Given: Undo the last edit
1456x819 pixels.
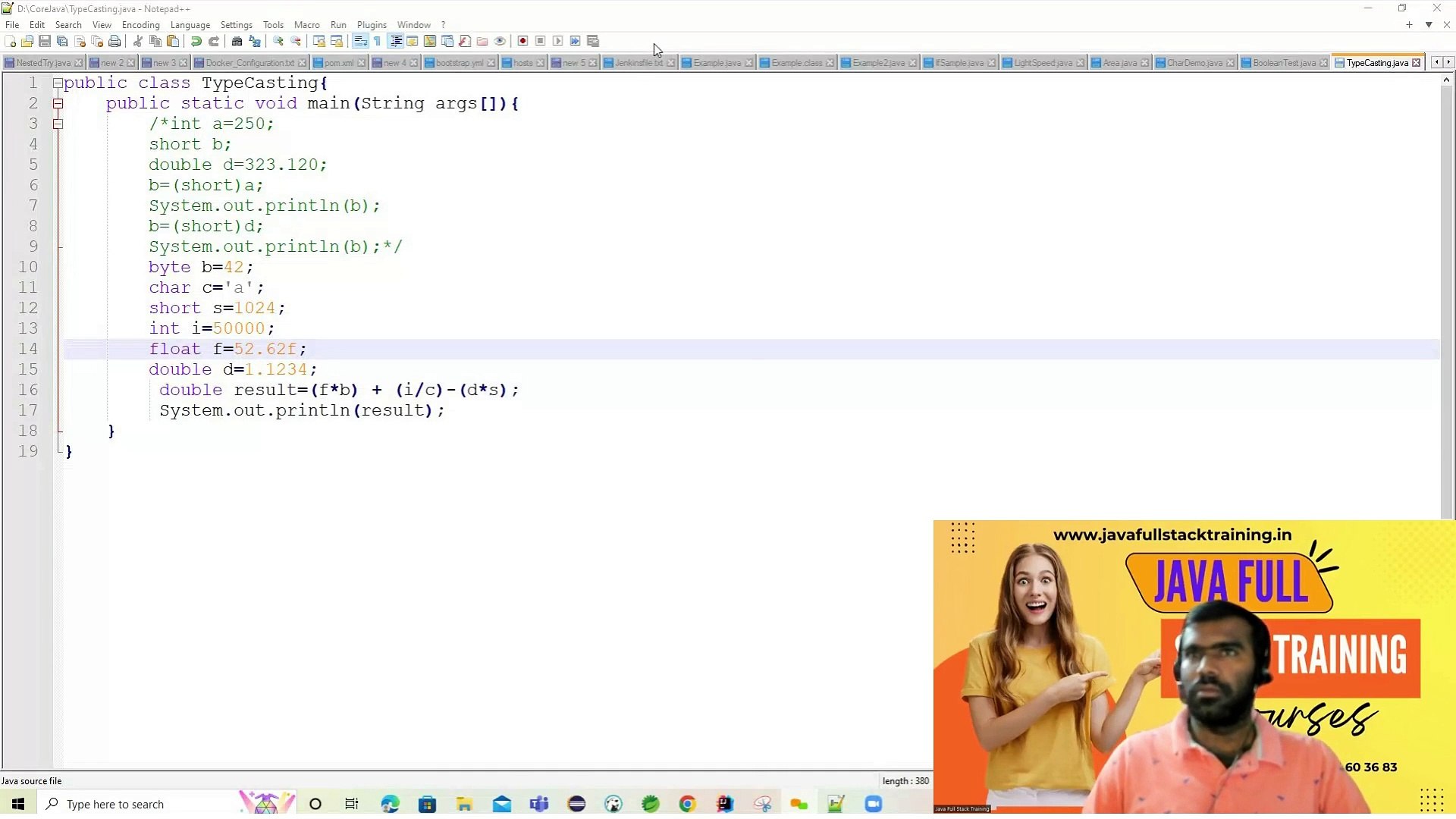Looking at the screenshot, I should [196, 42].
